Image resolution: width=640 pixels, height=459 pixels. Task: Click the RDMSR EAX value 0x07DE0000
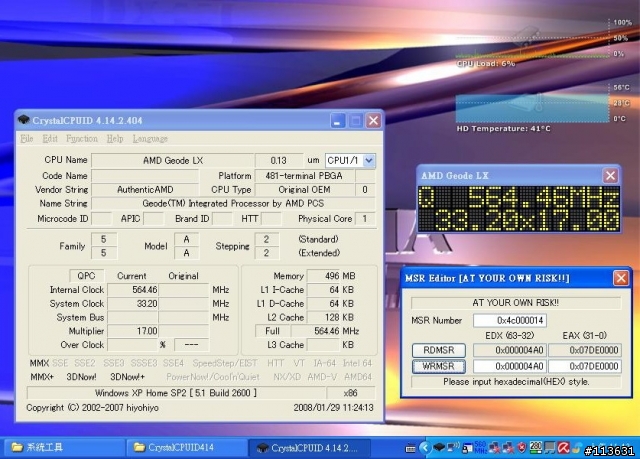tap(584, 350)
